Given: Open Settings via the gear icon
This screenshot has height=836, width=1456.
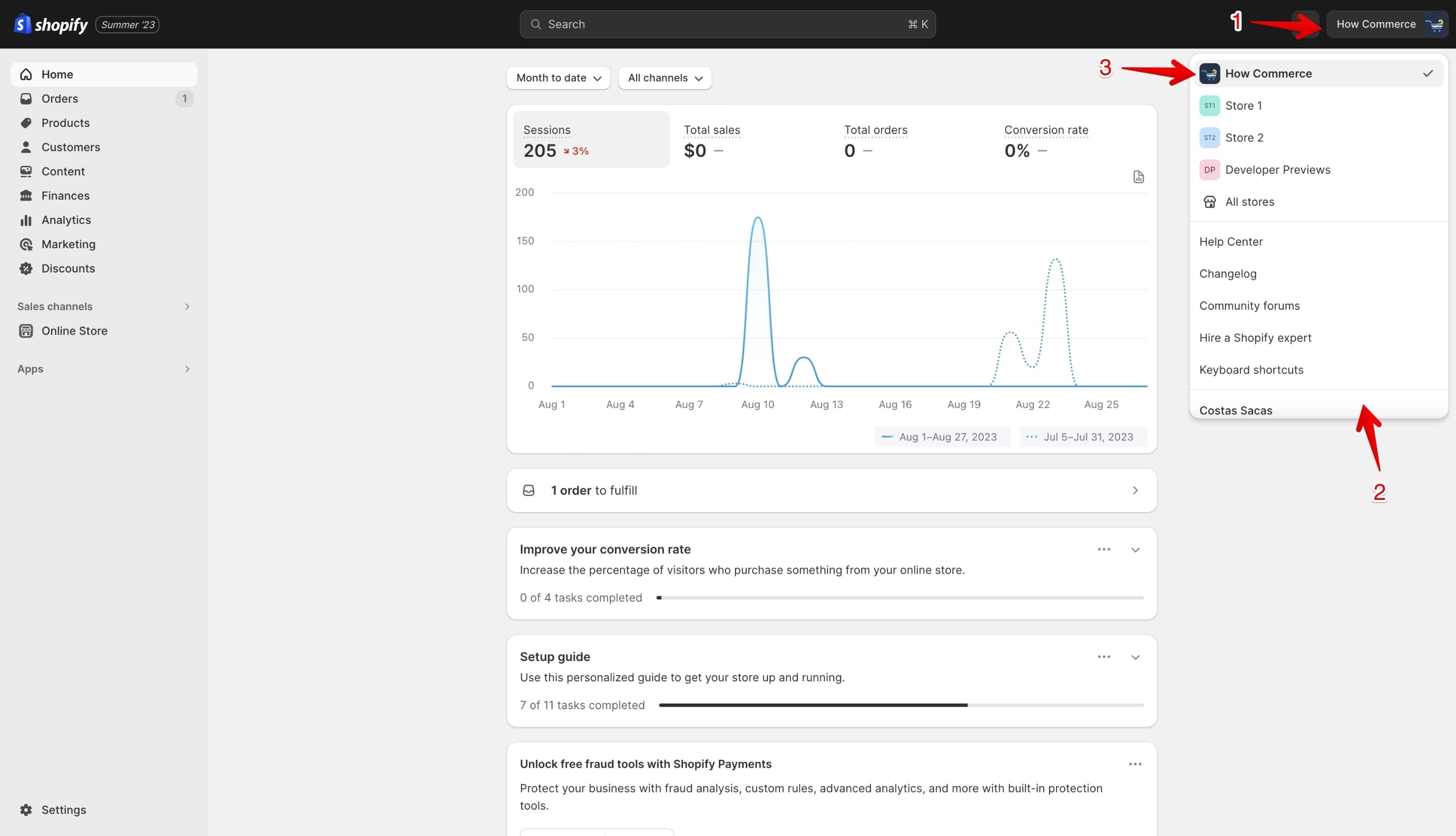Looking at the screenshot, I should coord(26,810).
